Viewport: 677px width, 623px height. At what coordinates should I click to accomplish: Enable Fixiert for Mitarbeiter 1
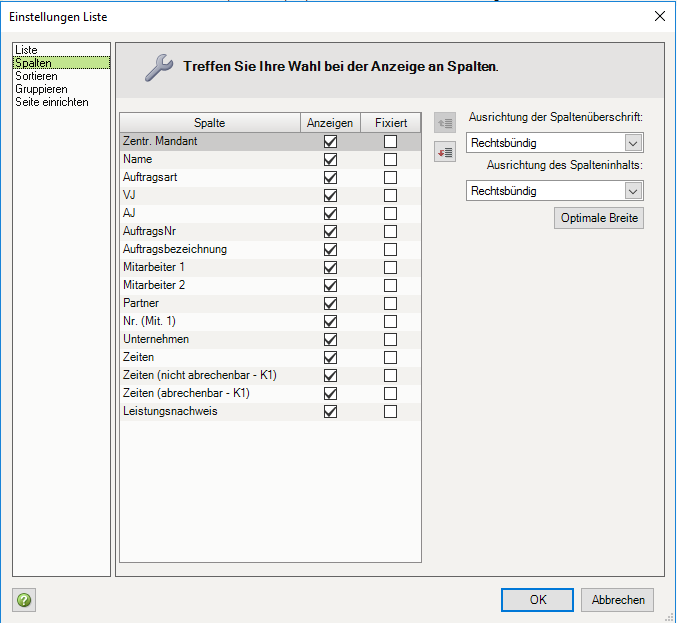pyautogui.click(x=390, y=268)
